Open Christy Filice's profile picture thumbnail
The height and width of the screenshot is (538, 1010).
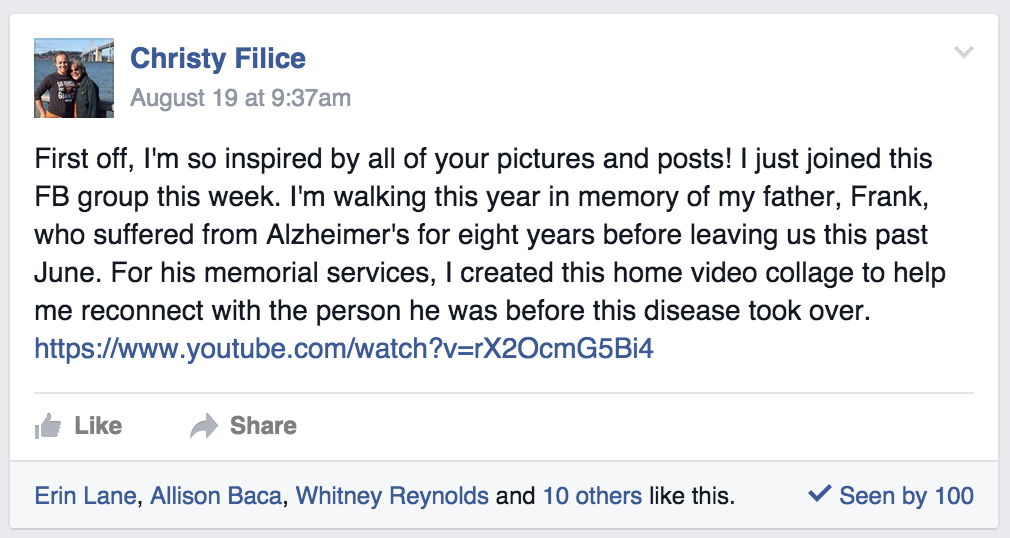(67, 79)
